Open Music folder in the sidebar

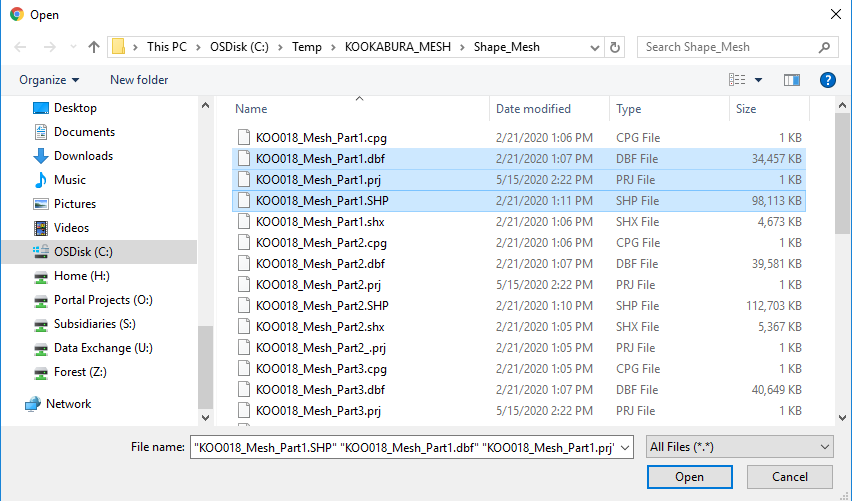pyautogui.click(x=69, y=180)
